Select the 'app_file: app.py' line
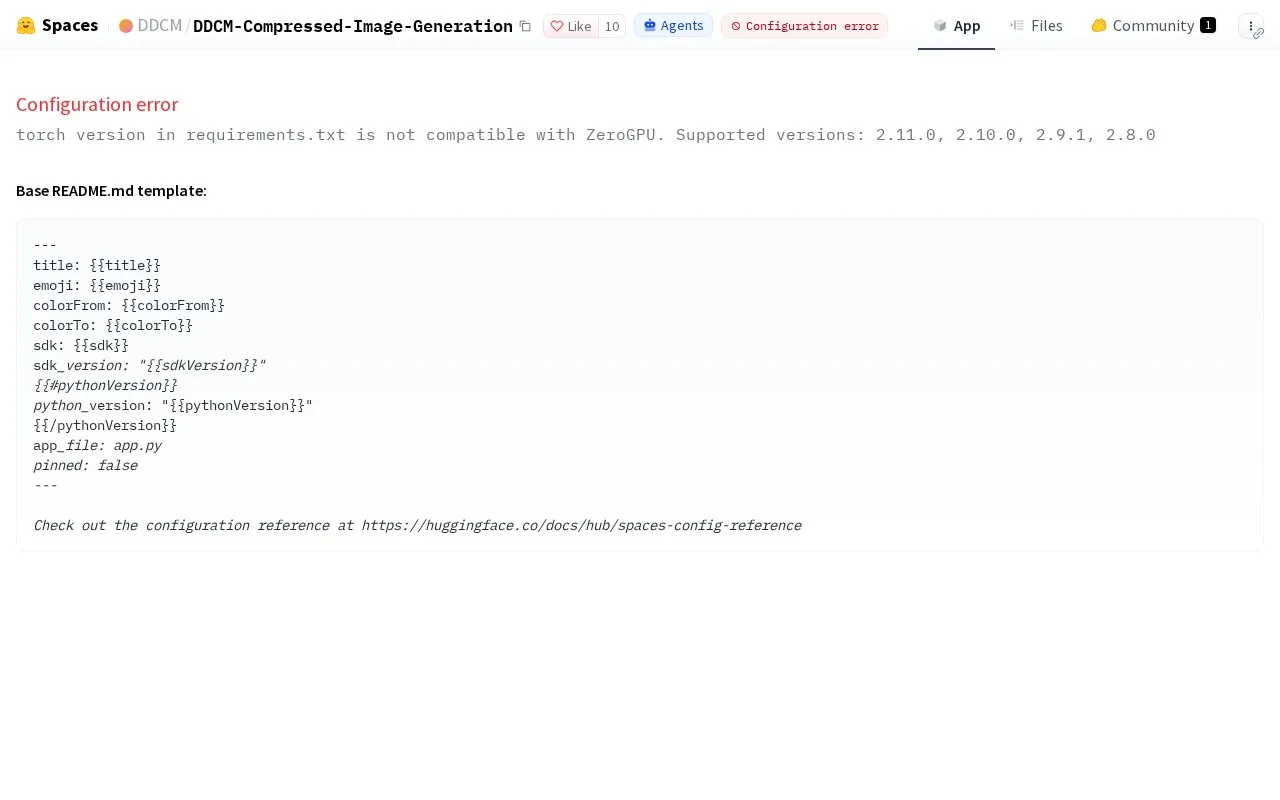 point(97,445)
